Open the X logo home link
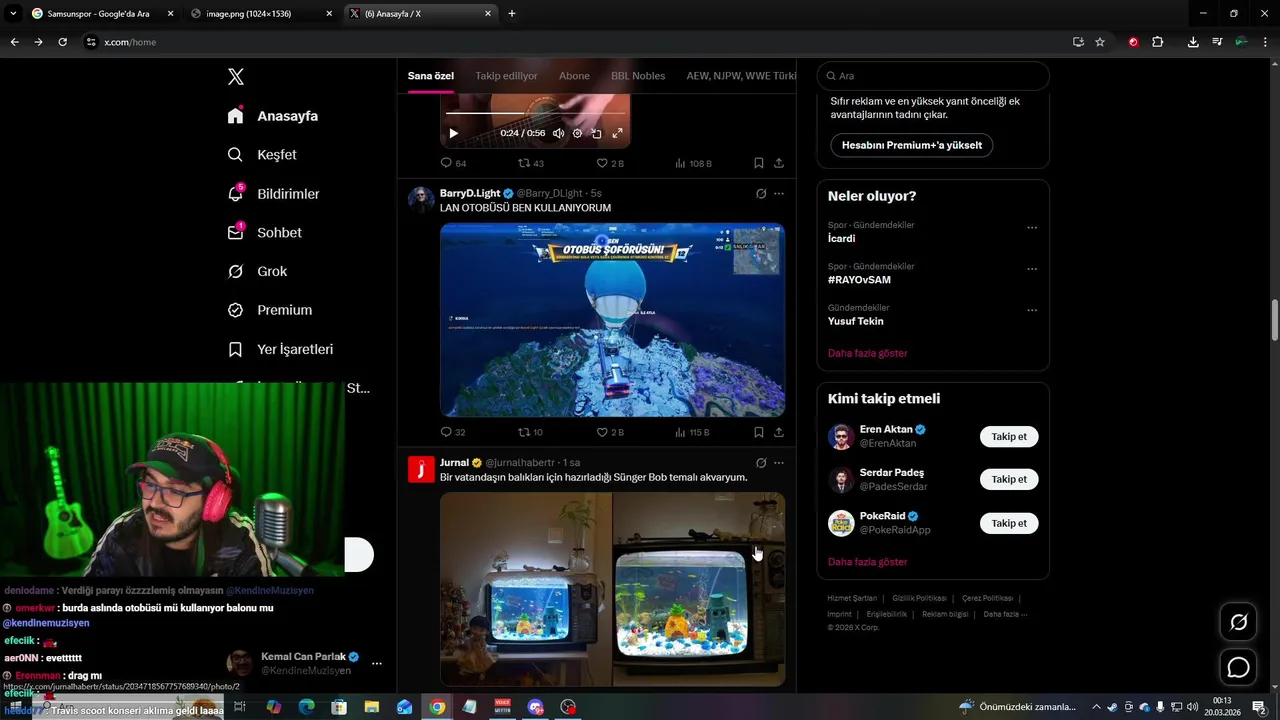Viewport: 1280px width, 720px height. (x=235, y=77)
